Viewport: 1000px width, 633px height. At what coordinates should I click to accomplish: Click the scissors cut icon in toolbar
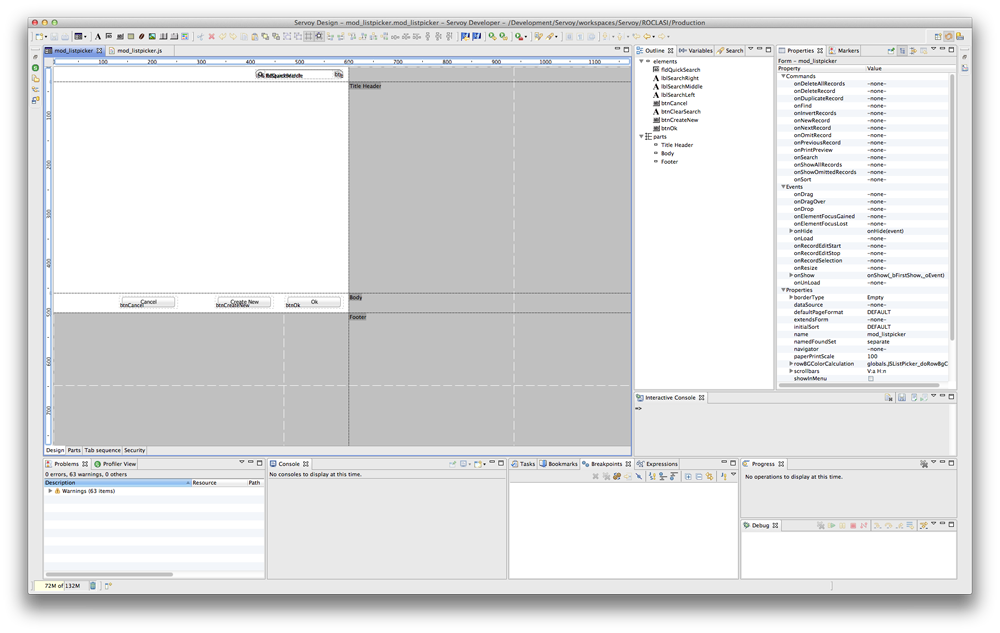pos(201,37)
